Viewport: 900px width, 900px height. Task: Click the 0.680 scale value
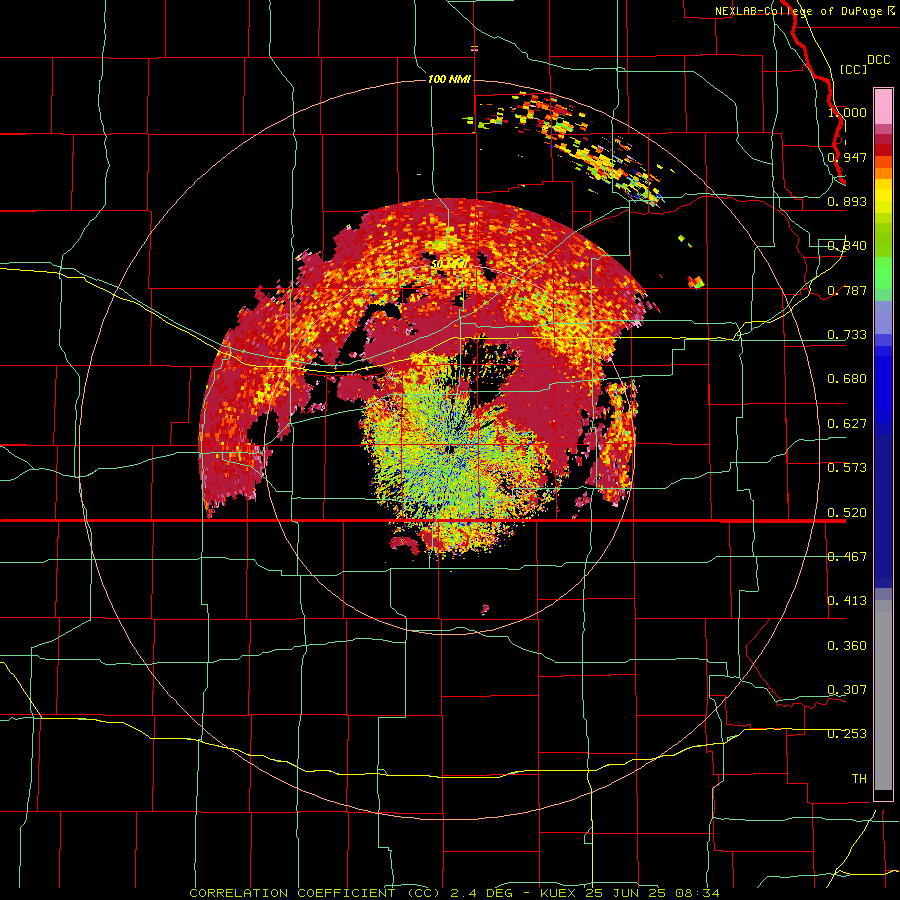pyautogui.click(x=847, y=379)
